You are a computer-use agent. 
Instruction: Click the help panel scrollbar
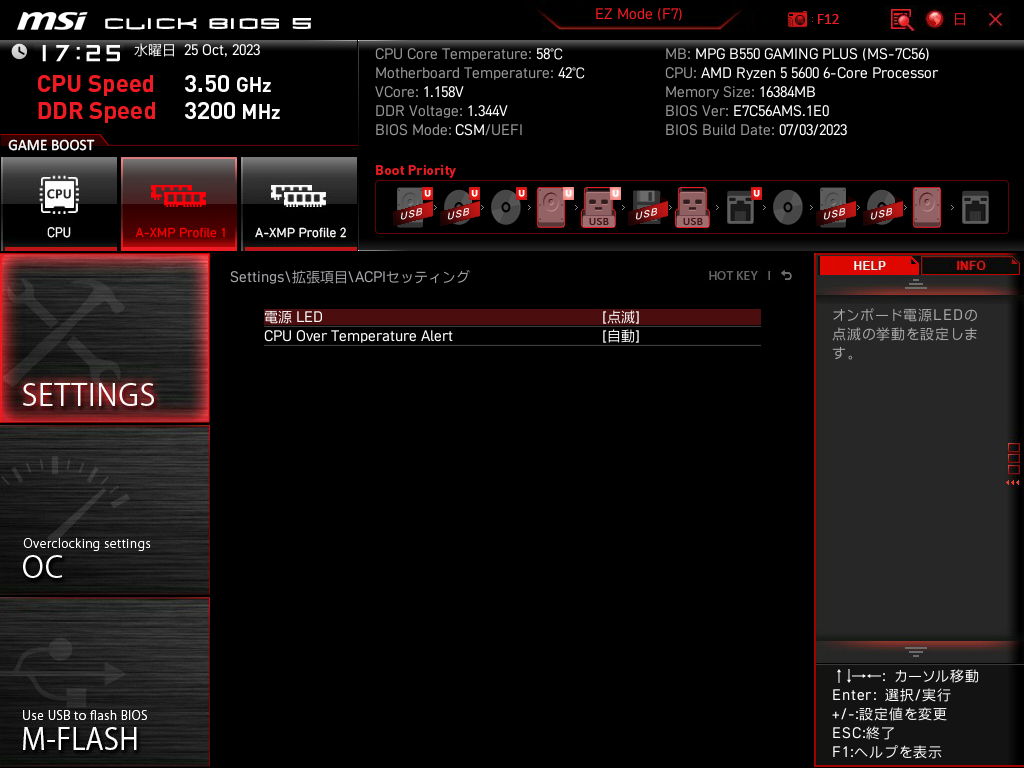(x=1013, y=460)
